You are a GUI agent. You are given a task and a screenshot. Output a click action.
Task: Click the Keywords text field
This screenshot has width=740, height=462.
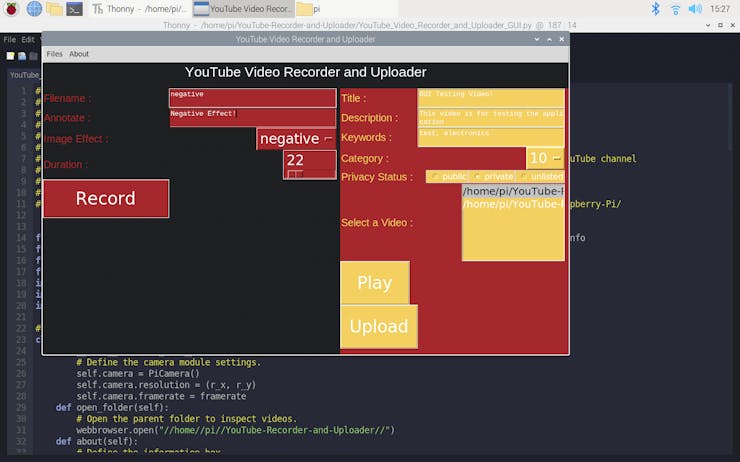coord(491,137)
